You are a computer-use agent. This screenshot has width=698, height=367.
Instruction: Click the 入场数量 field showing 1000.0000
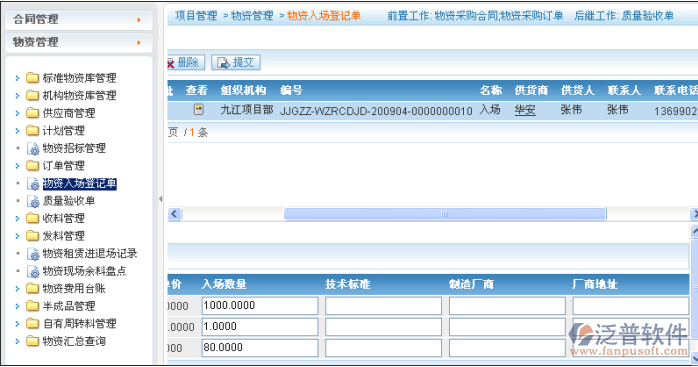(260, 306)
